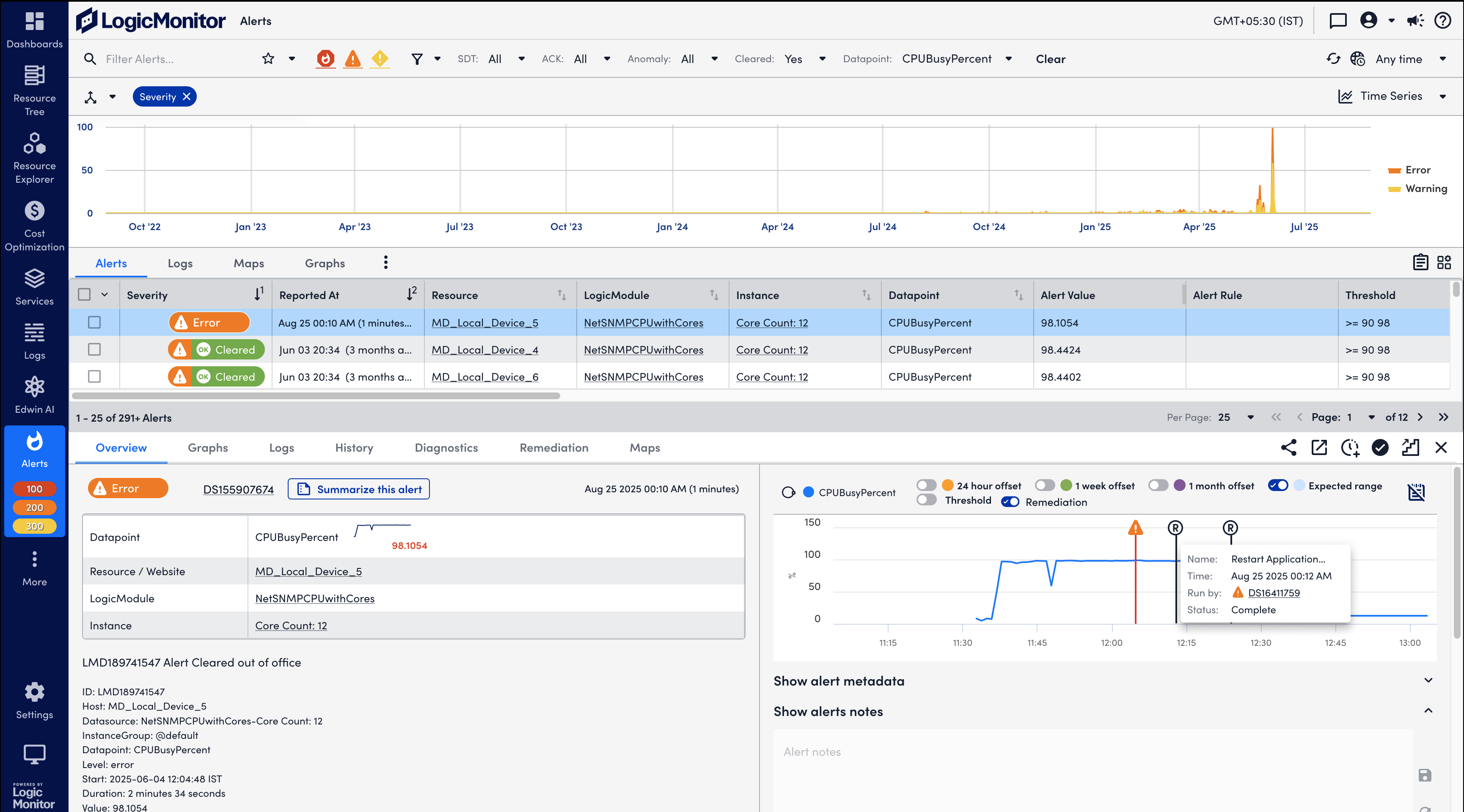Select the Logs tab beside Alerts tab
Viewport: 1464px width, 812px height.
[179, 263]
